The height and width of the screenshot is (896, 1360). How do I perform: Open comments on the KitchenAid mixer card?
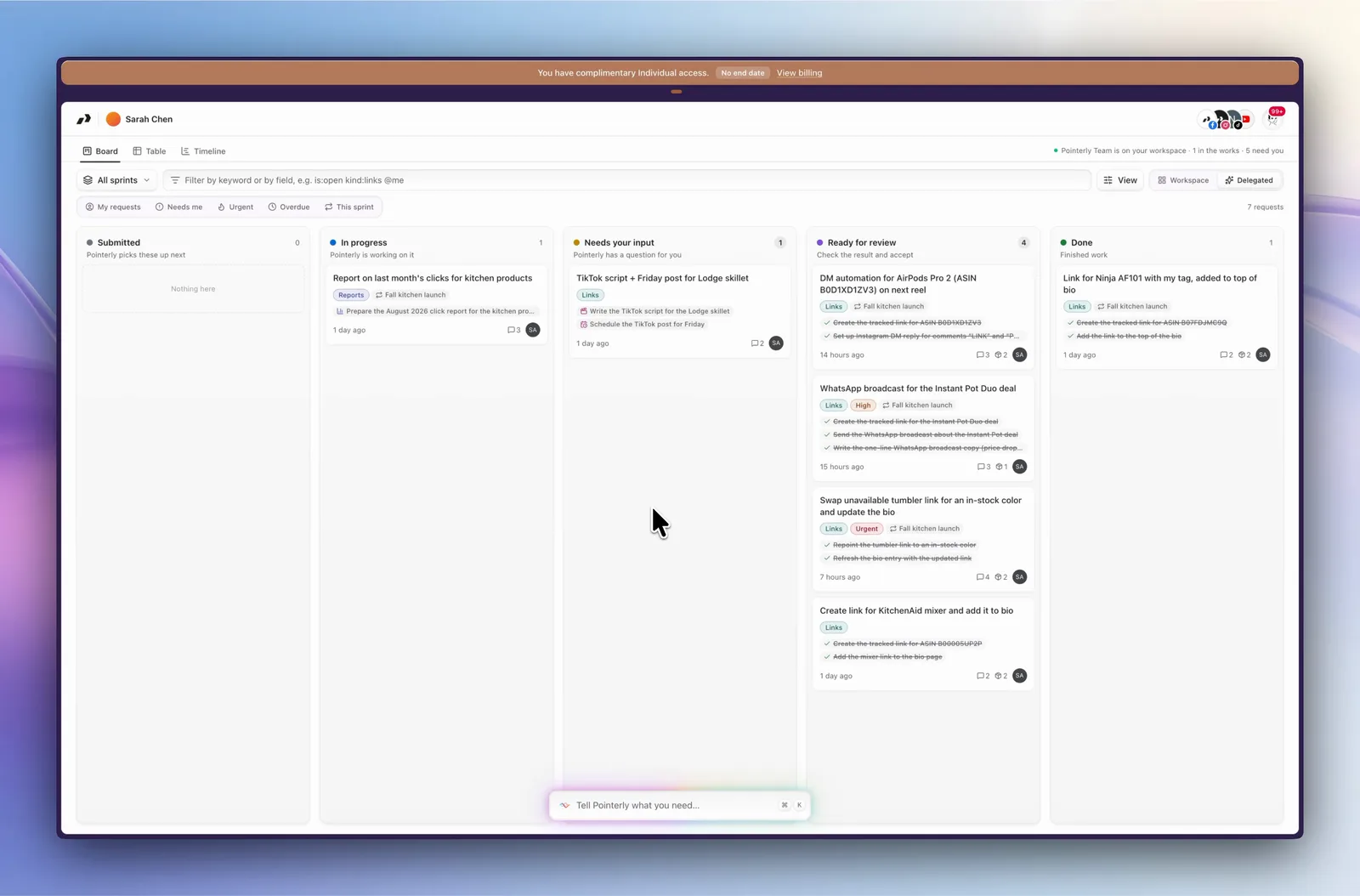(x=983, y=676)
